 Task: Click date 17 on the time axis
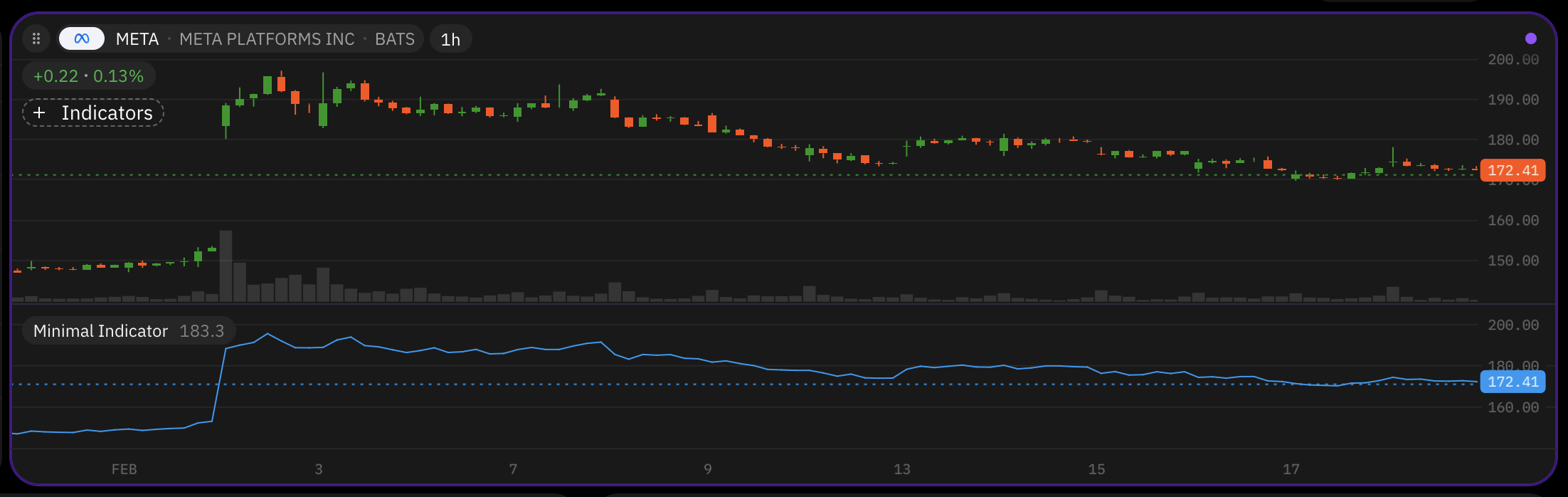click(1291, 469)
